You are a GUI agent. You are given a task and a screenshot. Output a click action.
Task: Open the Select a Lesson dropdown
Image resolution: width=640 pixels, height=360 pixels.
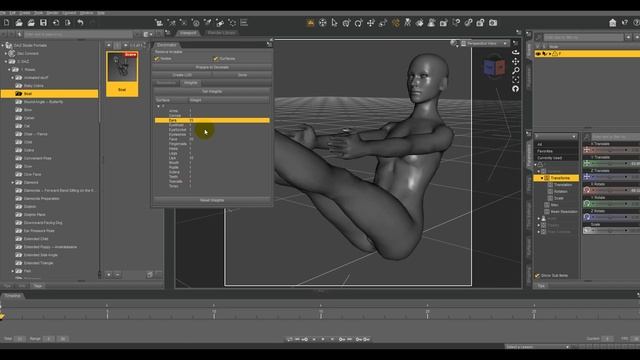click(537, 347)
